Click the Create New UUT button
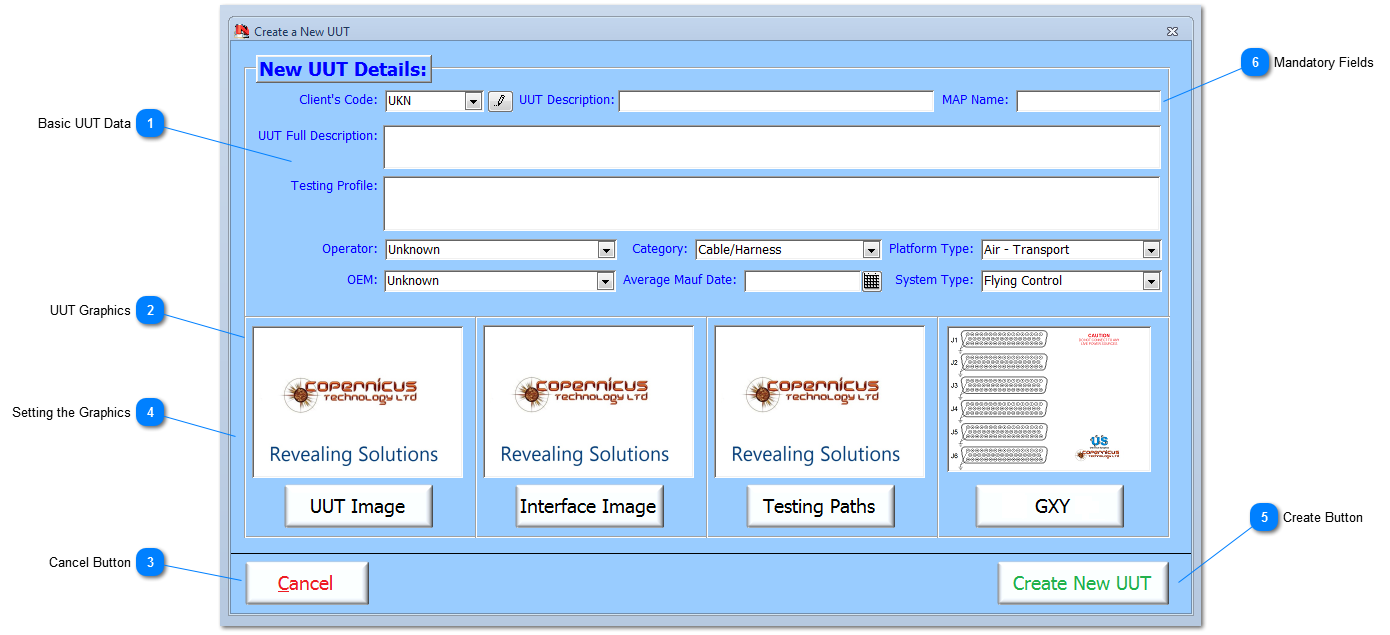Image resolution: width=1390 pixels, height=635 pixels. (x=1082, y=583)
